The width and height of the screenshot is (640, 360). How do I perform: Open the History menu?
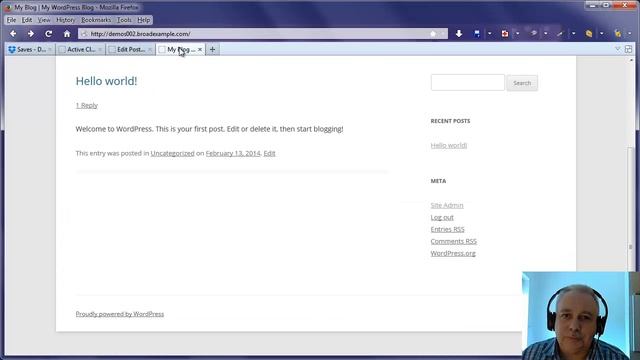(65, 20)
